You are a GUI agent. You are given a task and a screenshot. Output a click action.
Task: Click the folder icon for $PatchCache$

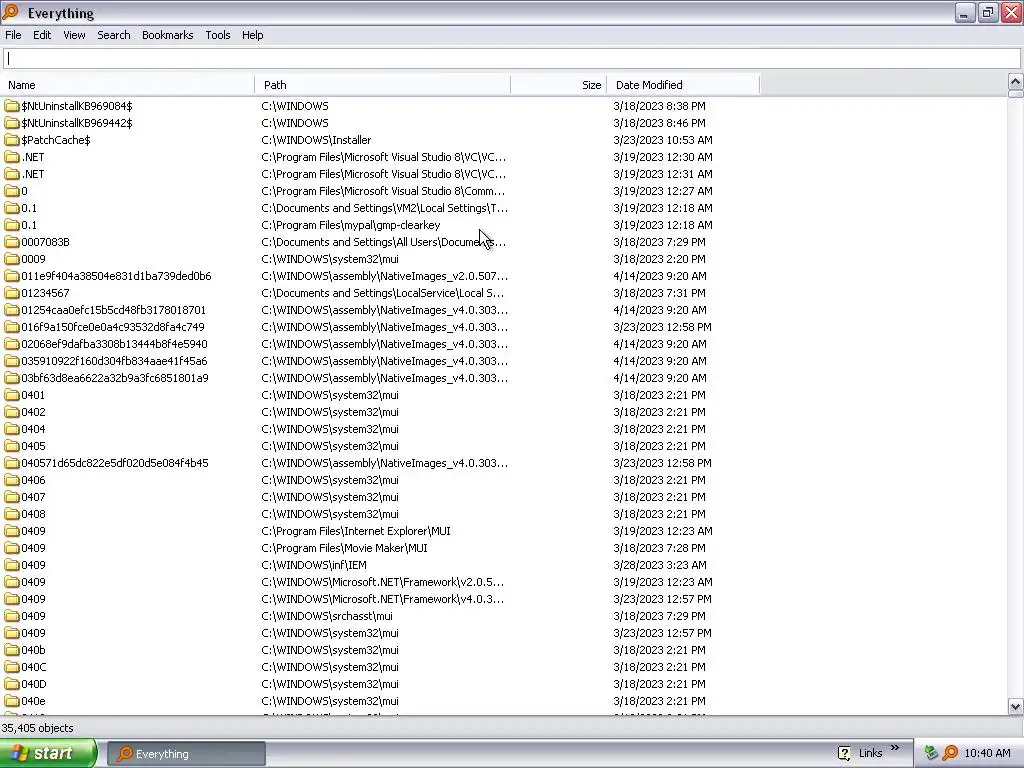tap(12, 140)
